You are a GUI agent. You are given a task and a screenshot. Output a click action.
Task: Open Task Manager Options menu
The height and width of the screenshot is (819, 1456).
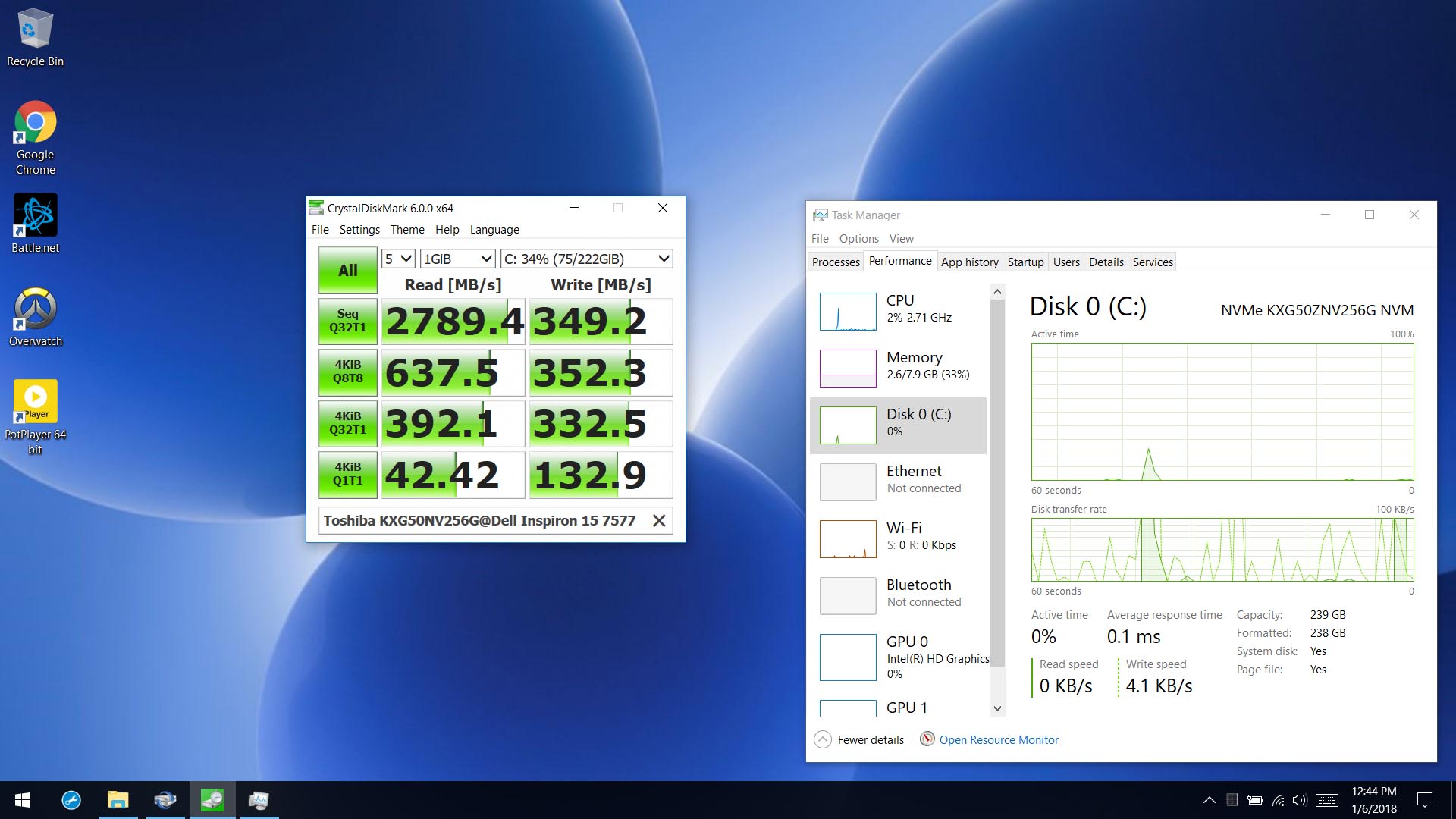[x=858, y=239]
